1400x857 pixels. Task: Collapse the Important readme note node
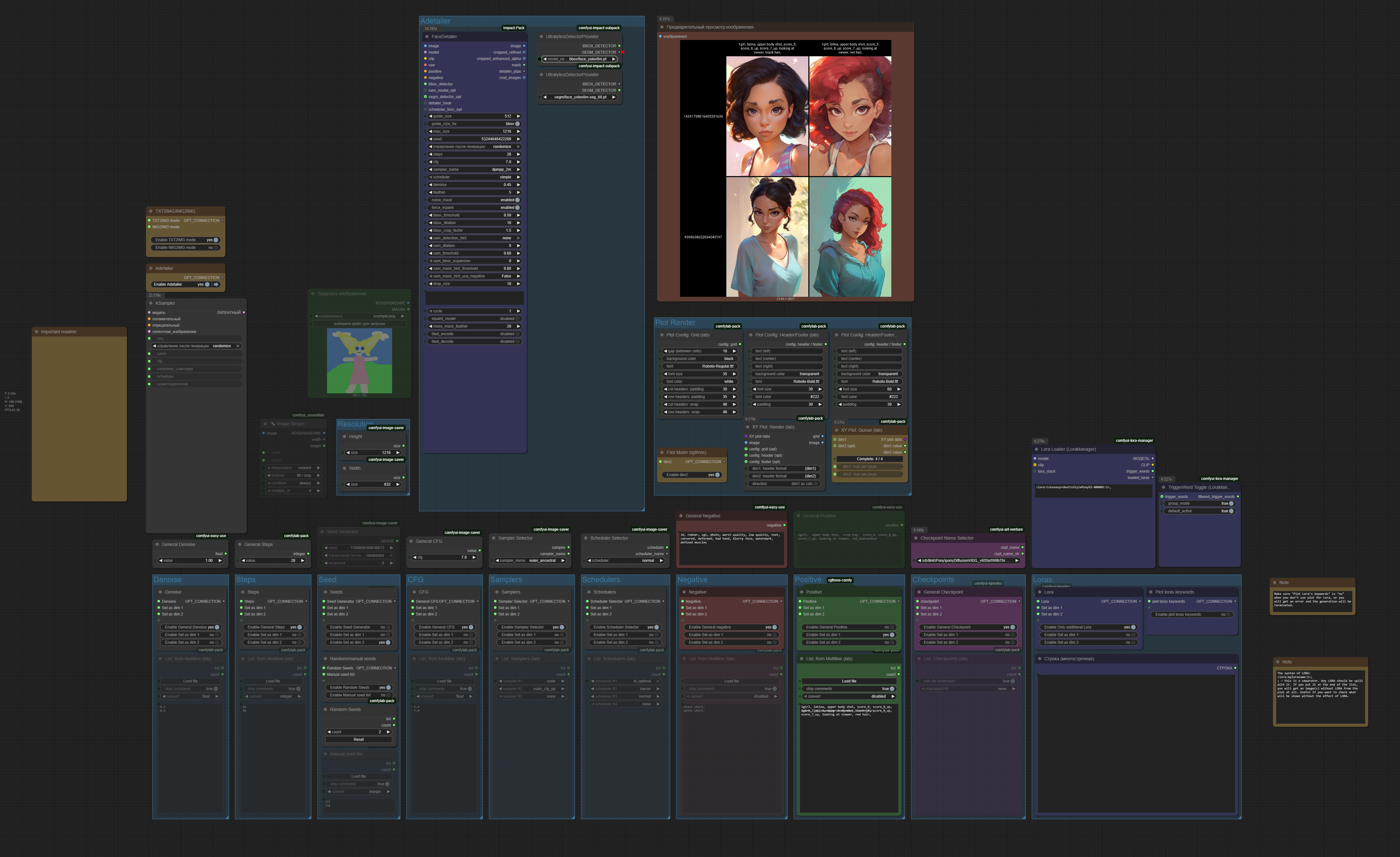point(37,332)
